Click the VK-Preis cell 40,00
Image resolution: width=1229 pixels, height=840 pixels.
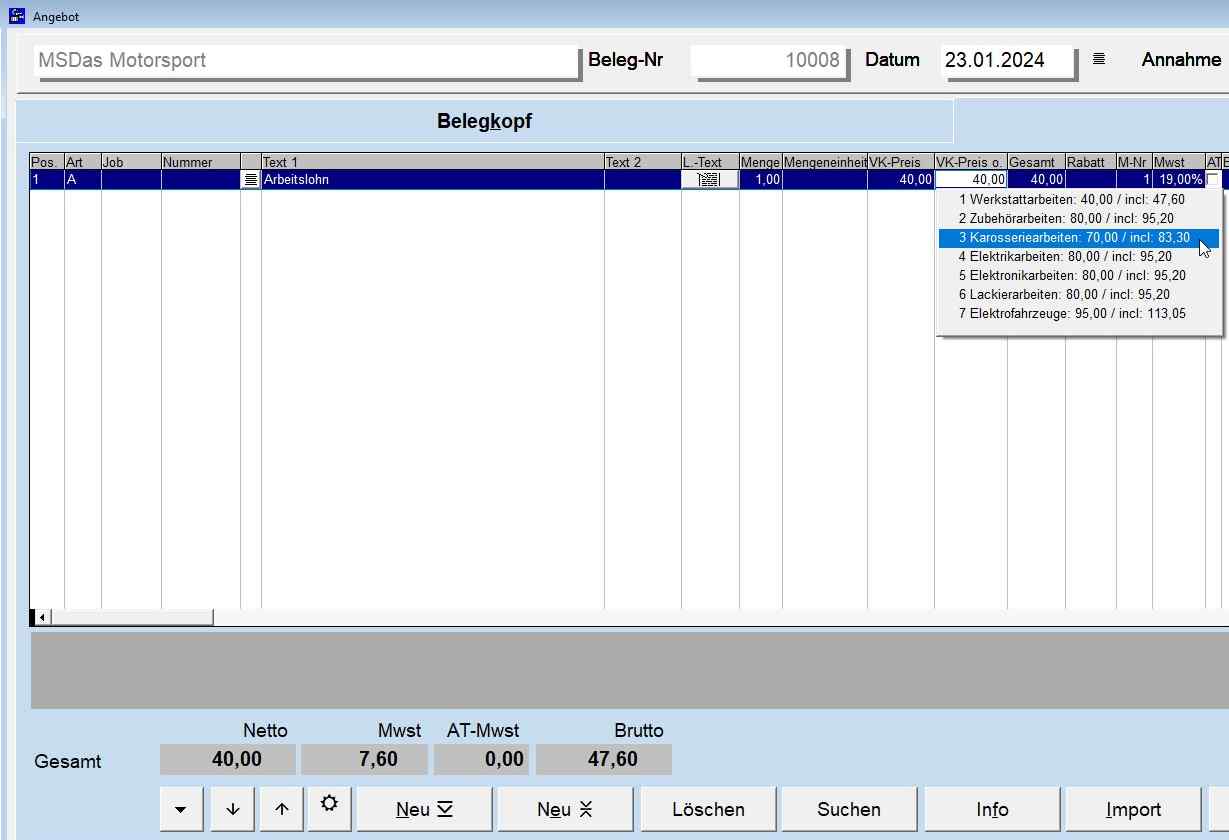click(x=900, y=180)
